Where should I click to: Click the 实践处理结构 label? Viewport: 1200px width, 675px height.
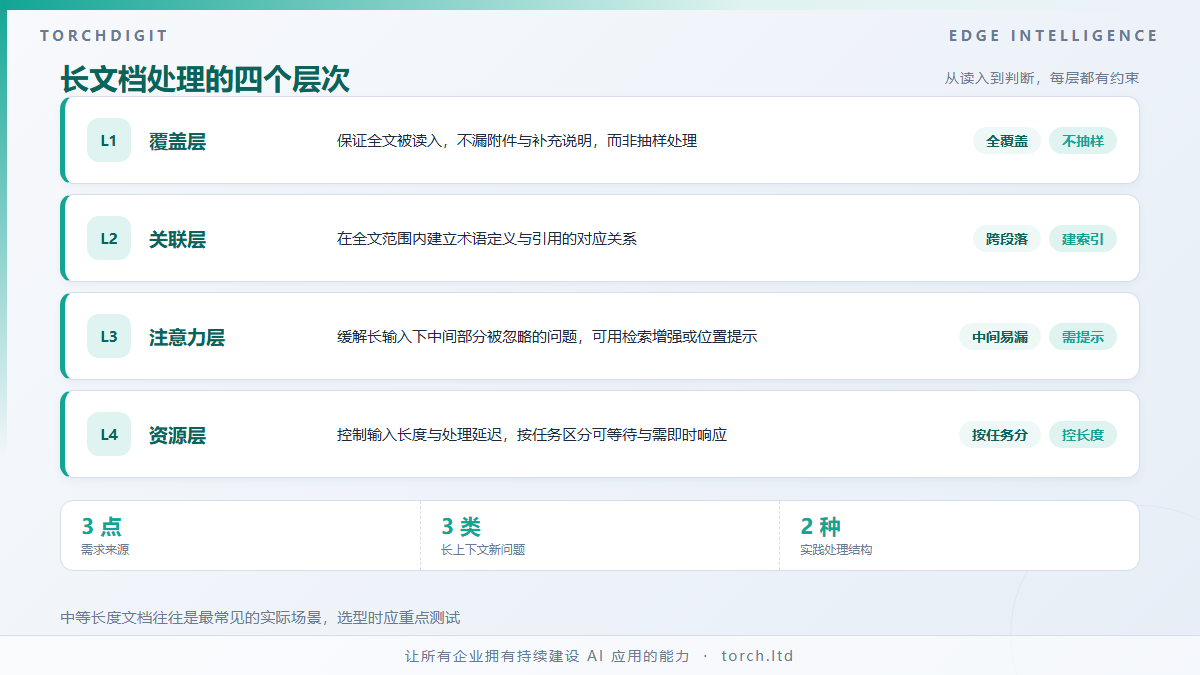[836, 550]
